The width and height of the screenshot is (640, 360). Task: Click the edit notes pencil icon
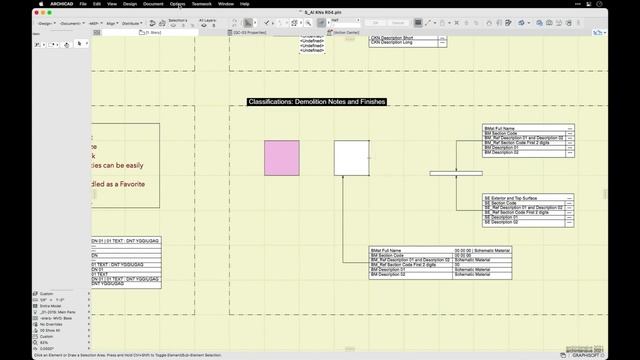pyautogui.click(x=508, y=23)
